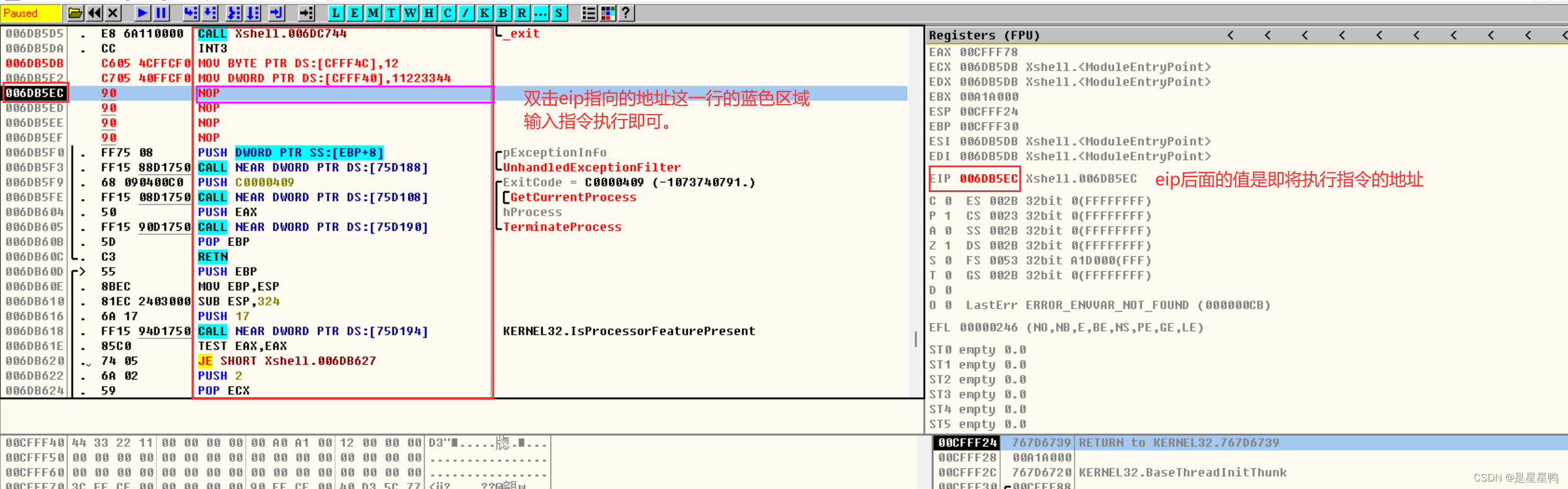Open debugging options list icon
The image size is (1568, 489).
[589, 13]
